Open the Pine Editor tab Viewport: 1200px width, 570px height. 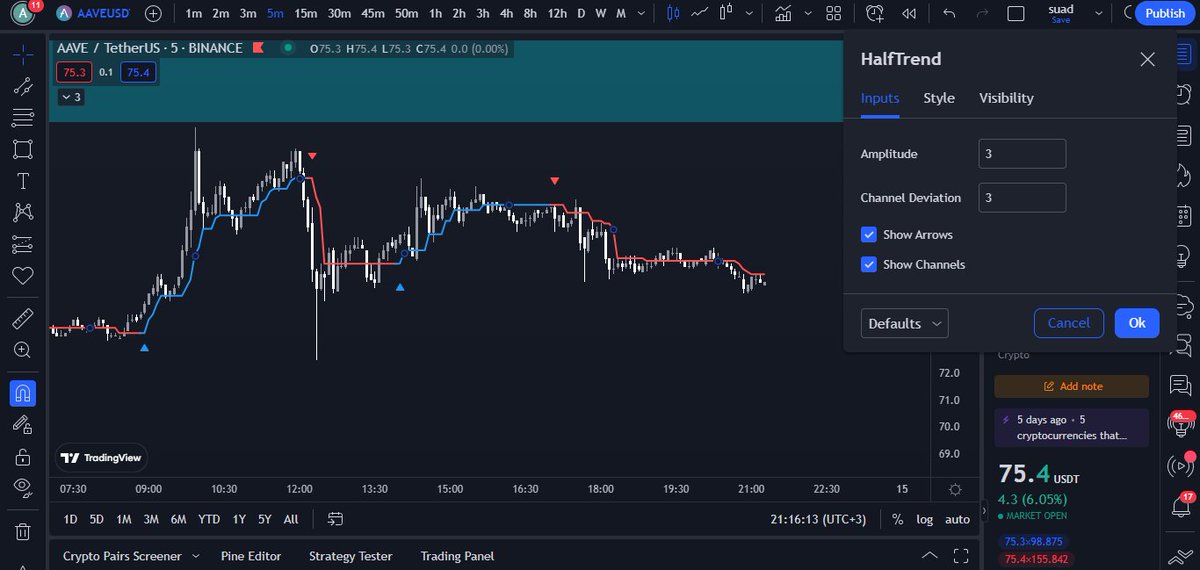250,556
